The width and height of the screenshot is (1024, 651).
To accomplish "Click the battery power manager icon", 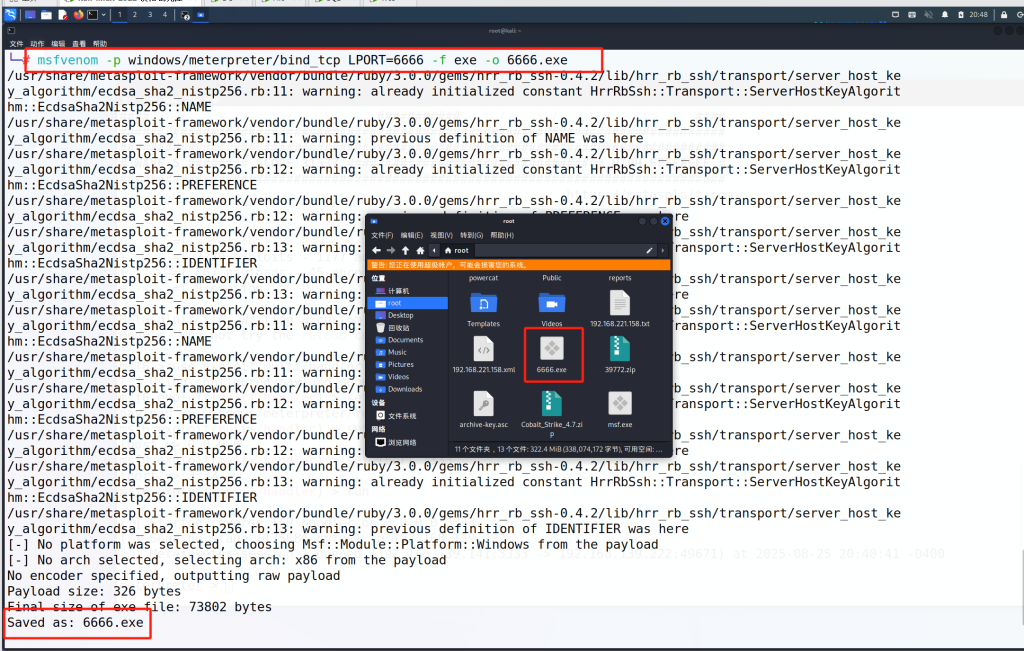I will 961,14.
